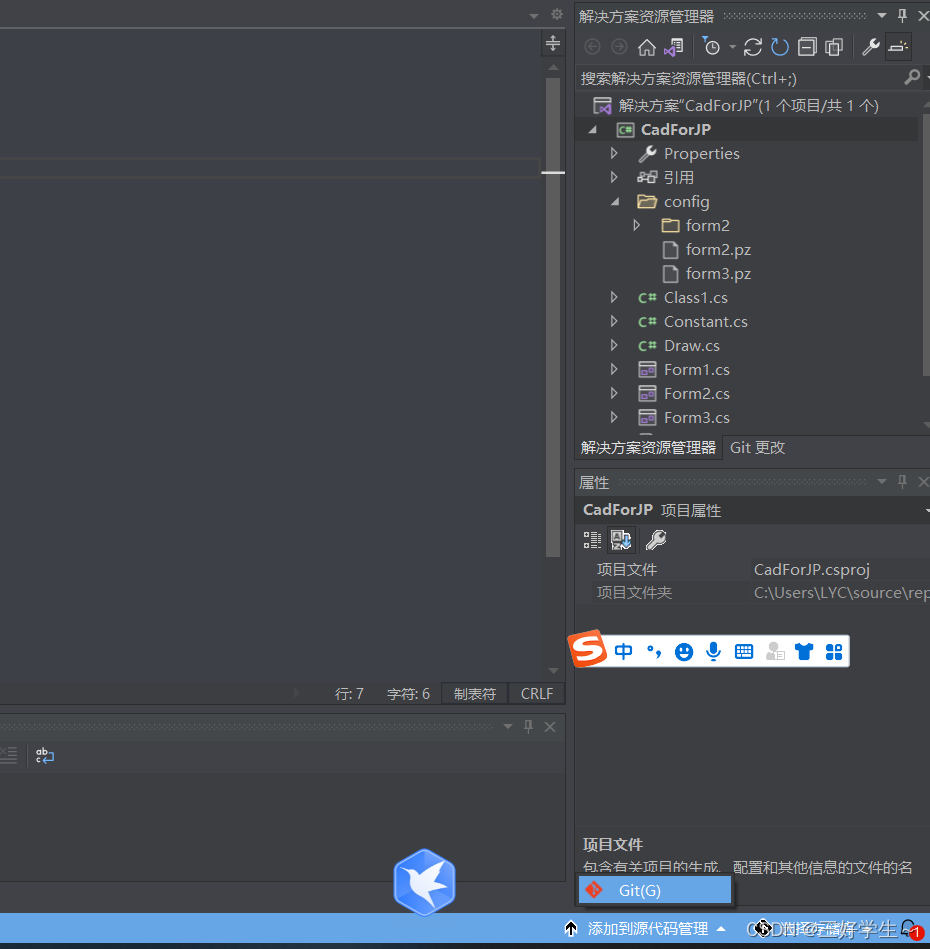Switch to the Git 更改 tab
930x949 pixels.
(x=757, y=447)
